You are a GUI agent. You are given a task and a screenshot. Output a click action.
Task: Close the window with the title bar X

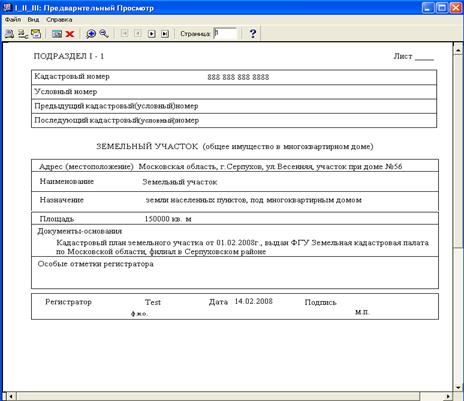[x=456, y=8]
